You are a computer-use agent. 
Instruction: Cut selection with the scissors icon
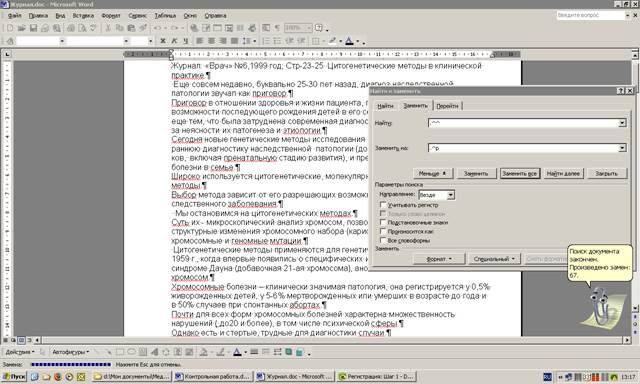(108, 28)
